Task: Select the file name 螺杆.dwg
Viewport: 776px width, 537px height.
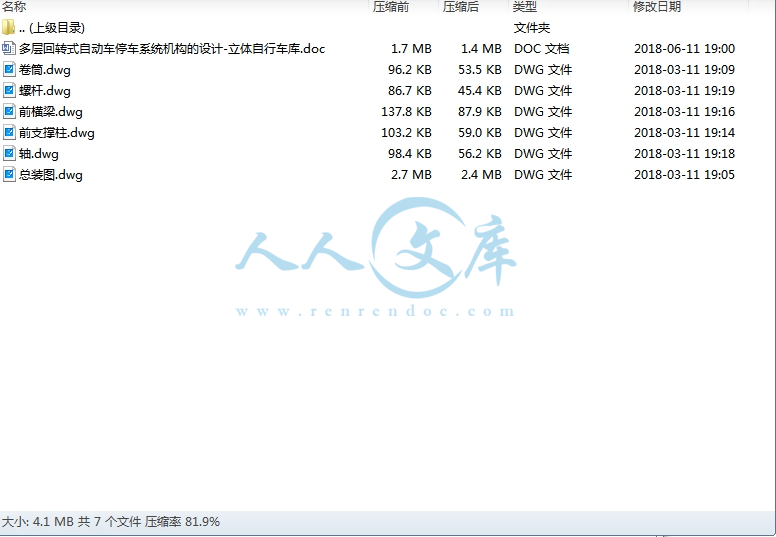Action: tap(45, 91)
